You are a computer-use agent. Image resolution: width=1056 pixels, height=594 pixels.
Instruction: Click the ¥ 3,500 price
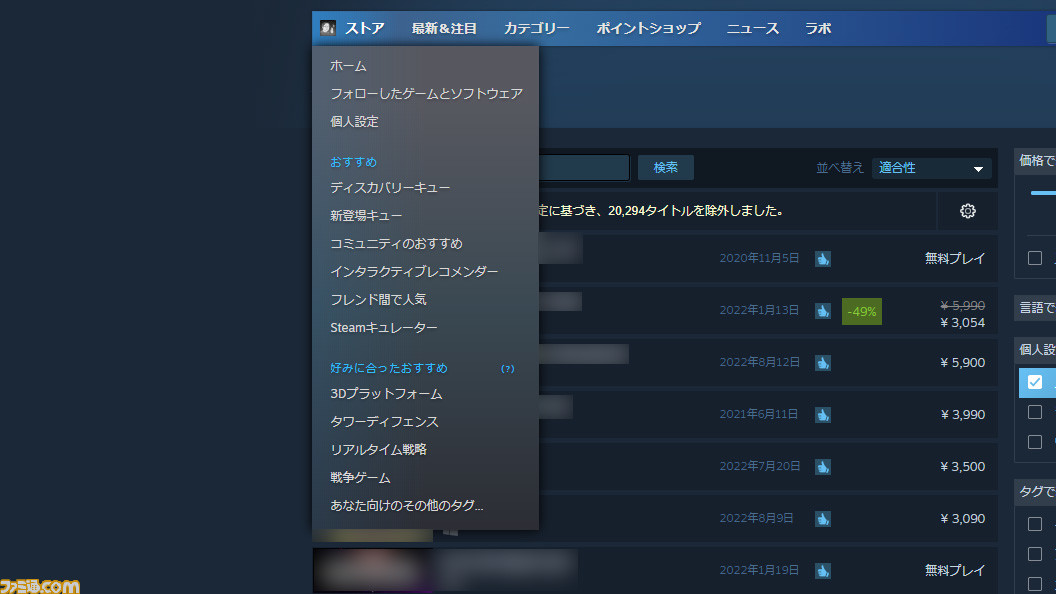[962, 467]
